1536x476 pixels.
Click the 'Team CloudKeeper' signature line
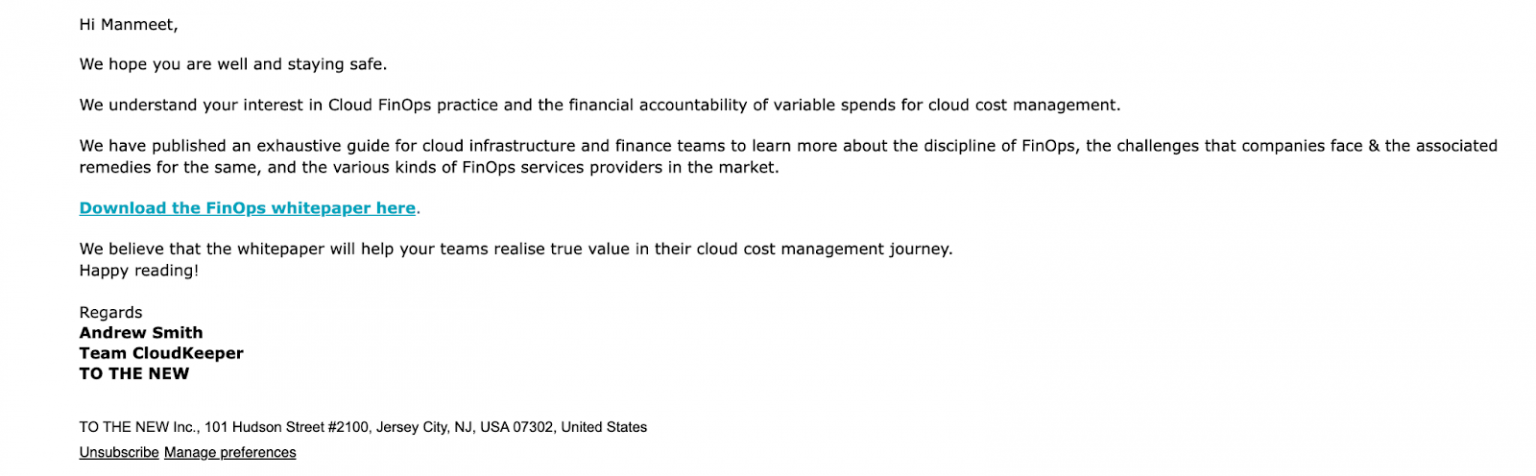click(x=161, y=353)
